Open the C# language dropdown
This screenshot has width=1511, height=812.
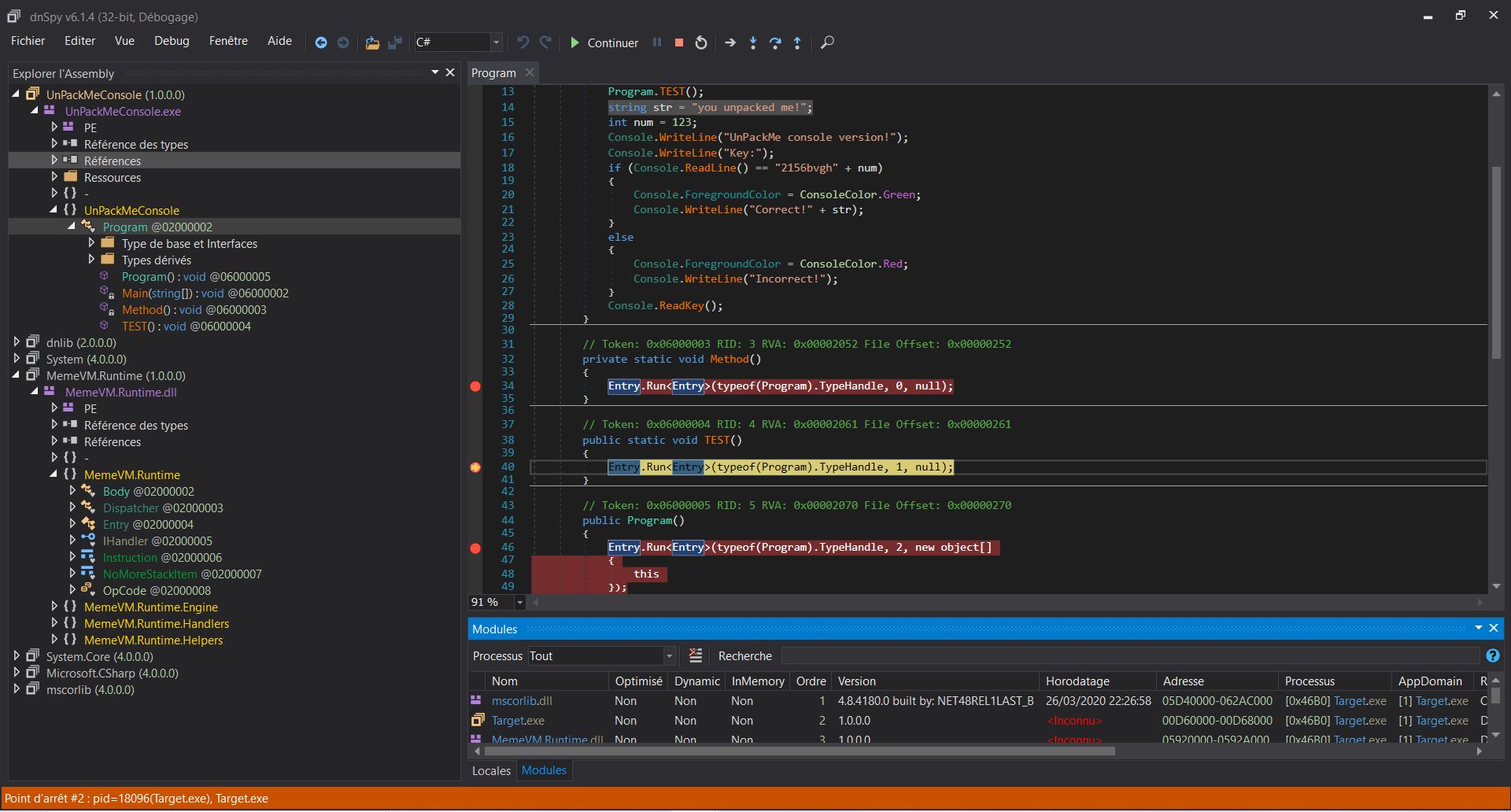[x=496, y=42]
